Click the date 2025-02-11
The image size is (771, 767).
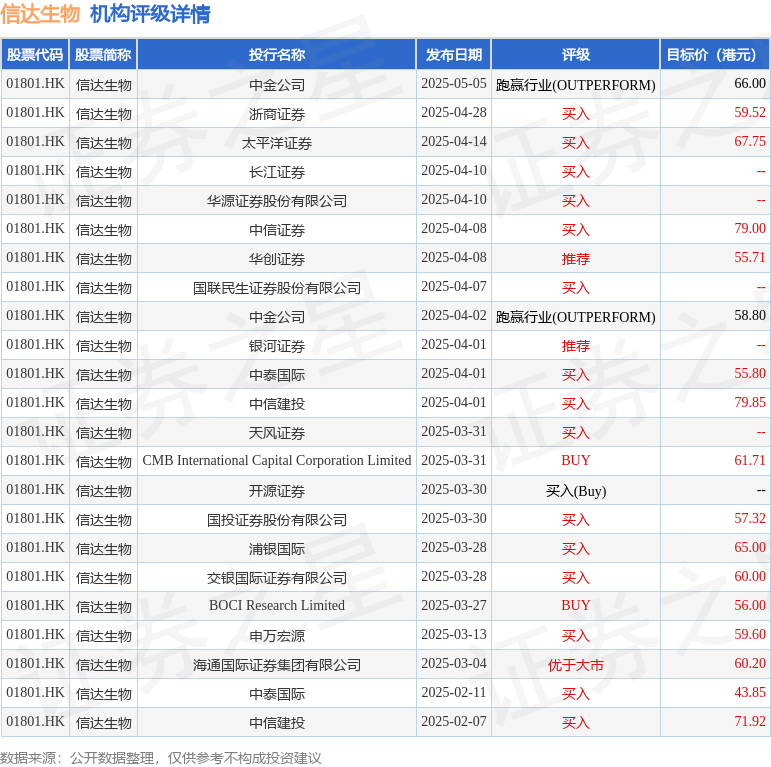454,693
